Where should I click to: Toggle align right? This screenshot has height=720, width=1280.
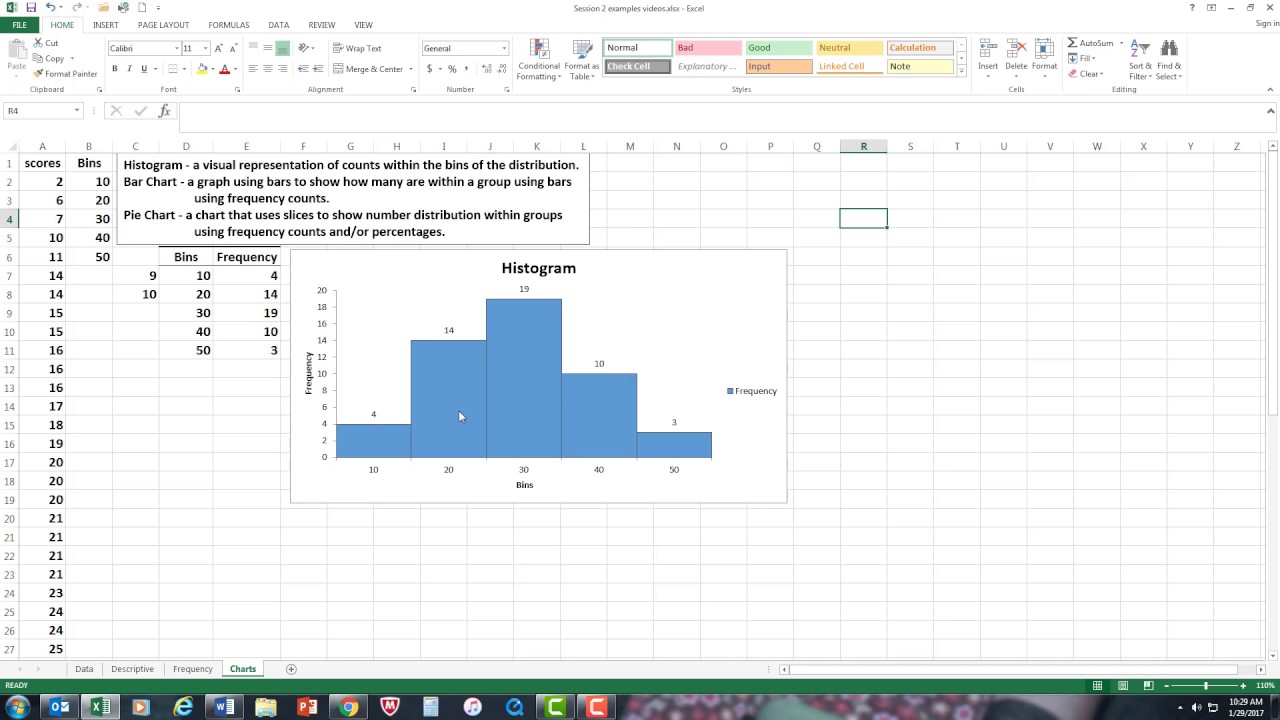point(282,69)
